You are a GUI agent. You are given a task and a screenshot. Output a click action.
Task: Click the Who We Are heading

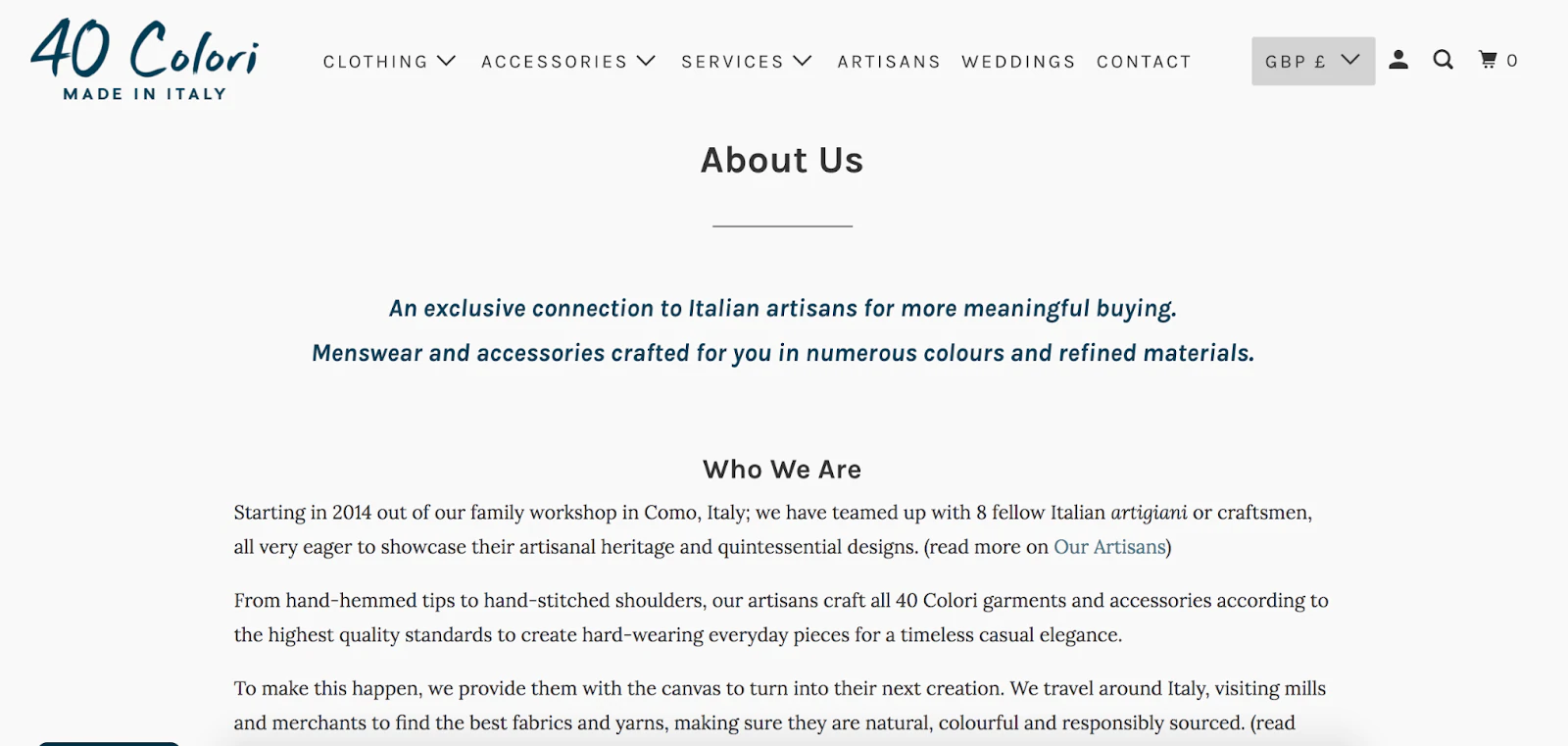click(x=782, y=470)
